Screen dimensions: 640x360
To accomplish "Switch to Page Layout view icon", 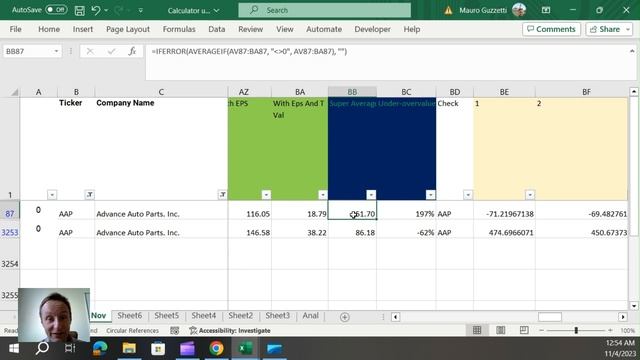I will [500, 330].
